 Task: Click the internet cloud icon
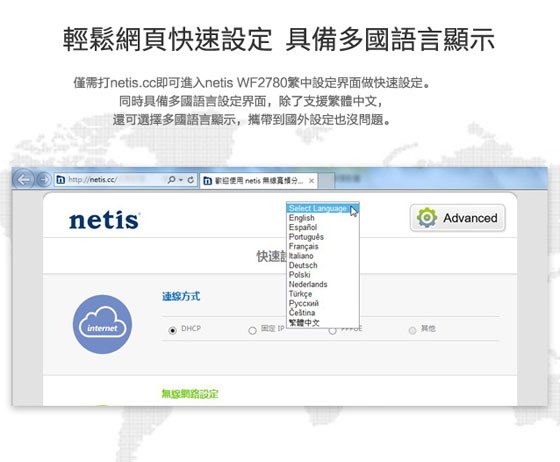(x=102, y=324)
